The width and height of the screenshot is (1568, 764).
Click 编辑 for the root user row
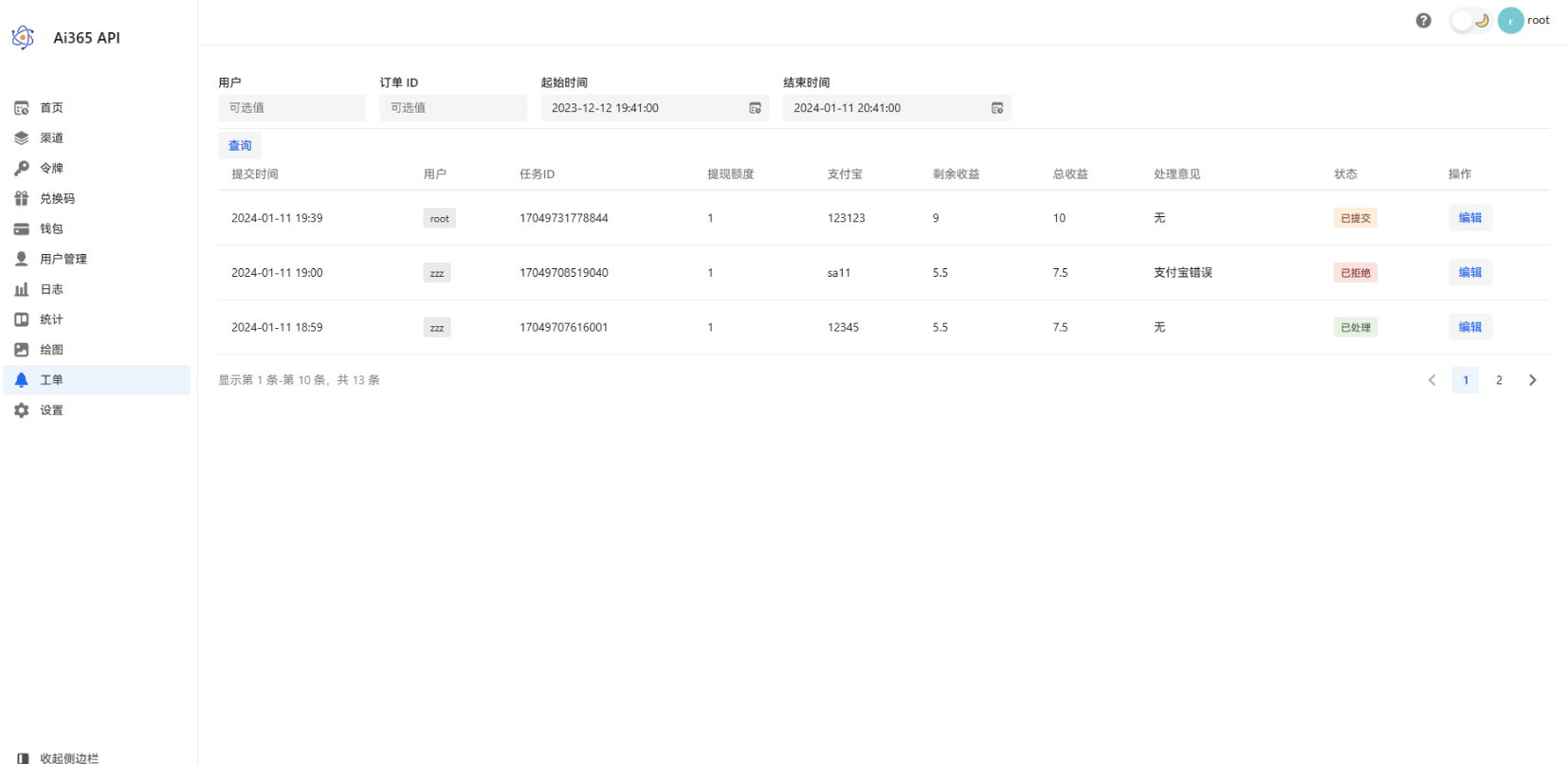coord(1469,218)
